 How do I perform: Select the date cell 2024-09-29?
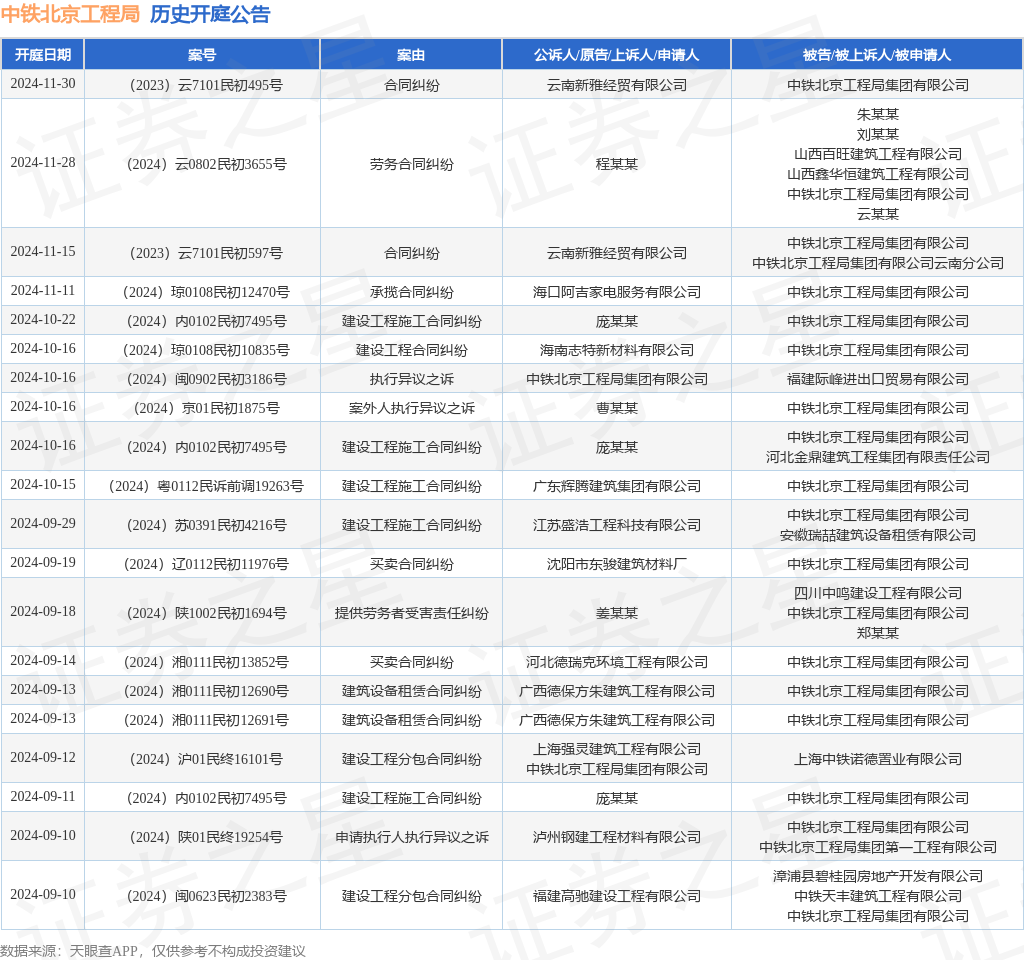pyautogui.click(x=43, y=524)
